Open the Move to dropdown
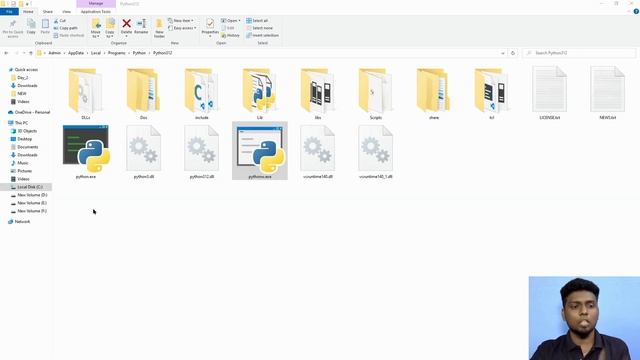Image resolution: width=640 pixels, height=360 pixels. click(96, 28)
